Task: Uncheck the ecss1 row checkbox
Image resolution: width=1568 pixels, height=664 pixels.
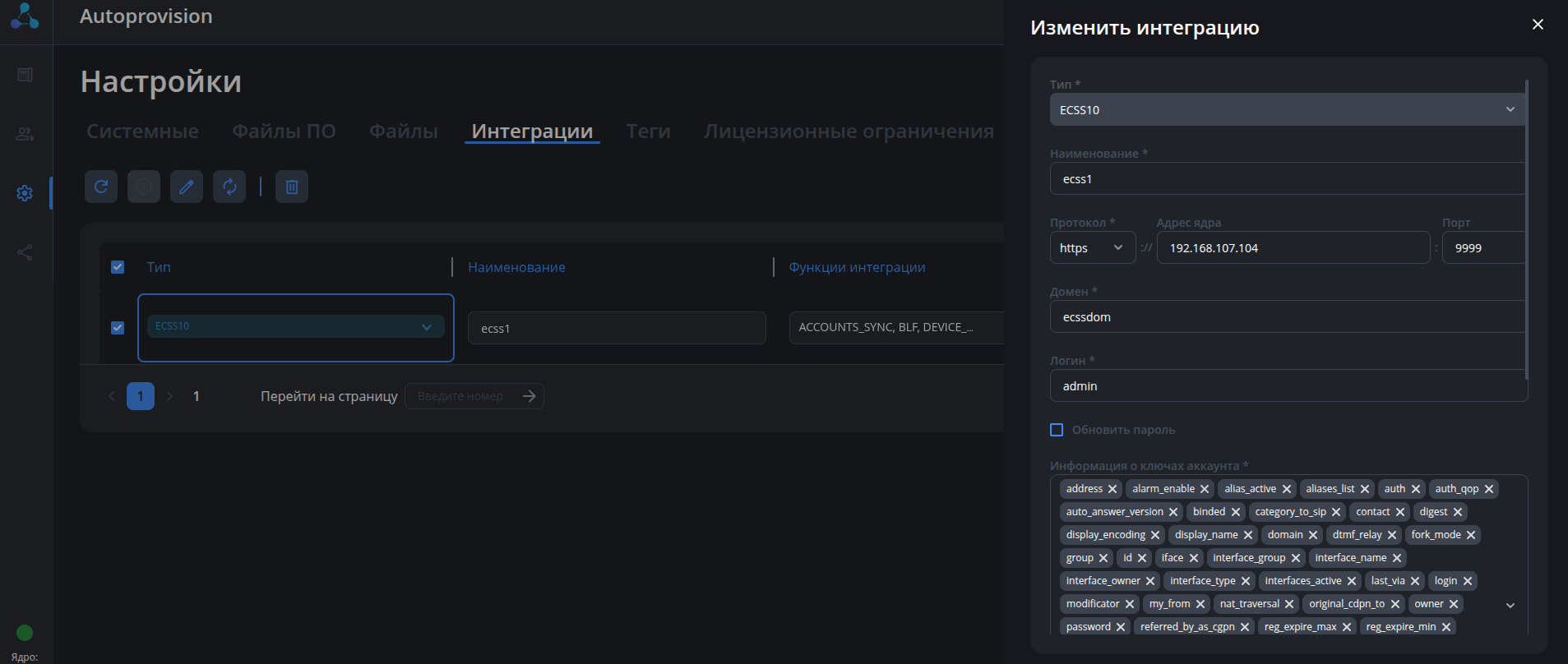Action: (x=118, y=328)
